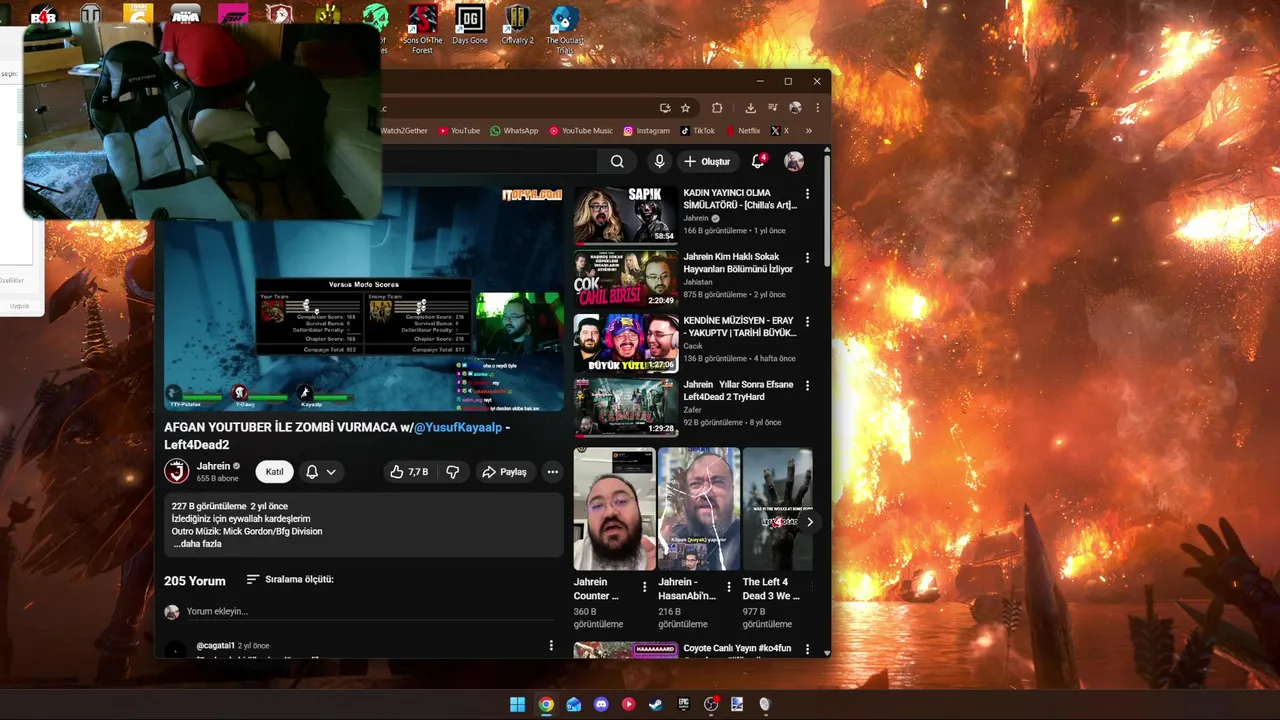Open Chrome profile avatar in toolbar

coord(795,108)
